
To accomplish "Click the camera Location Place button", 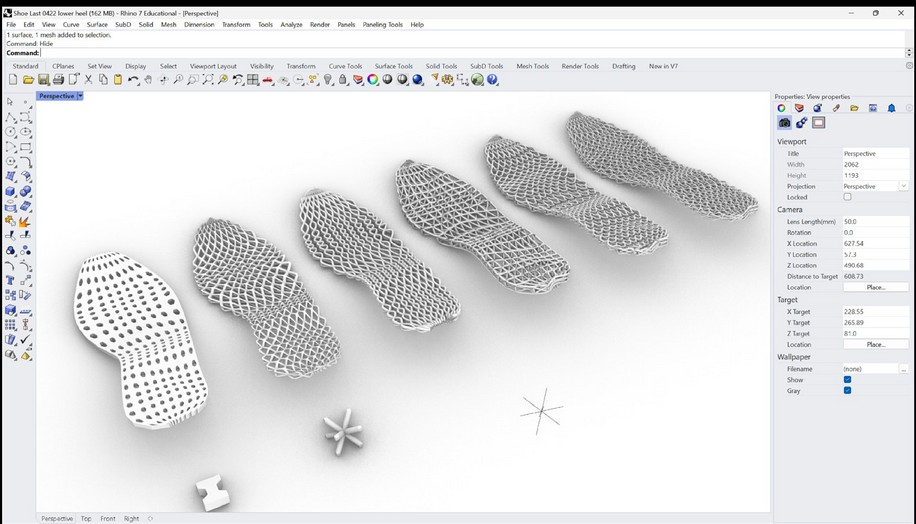I will click(x=876, y=287).
